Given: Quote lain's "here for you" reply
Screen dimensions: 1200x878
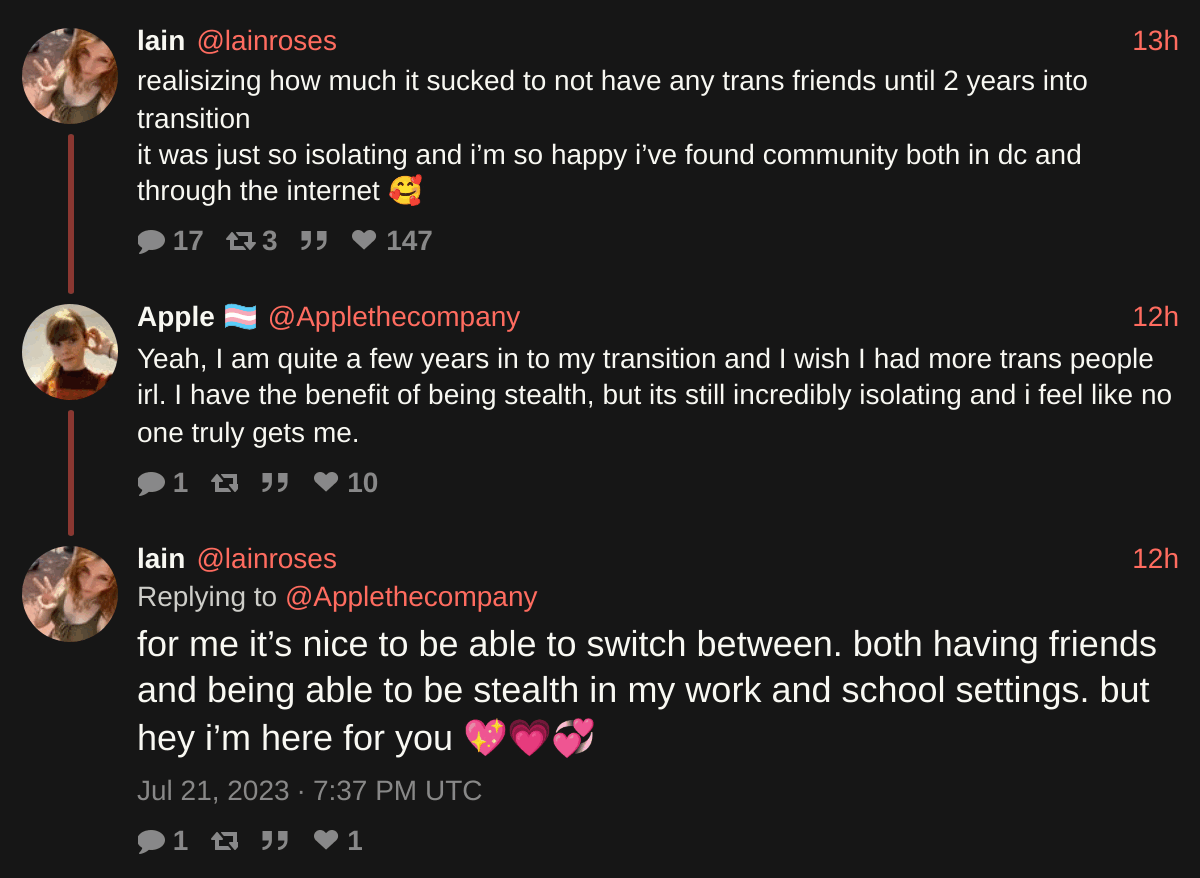Looking at the screenshot, I should click(275, 841).
